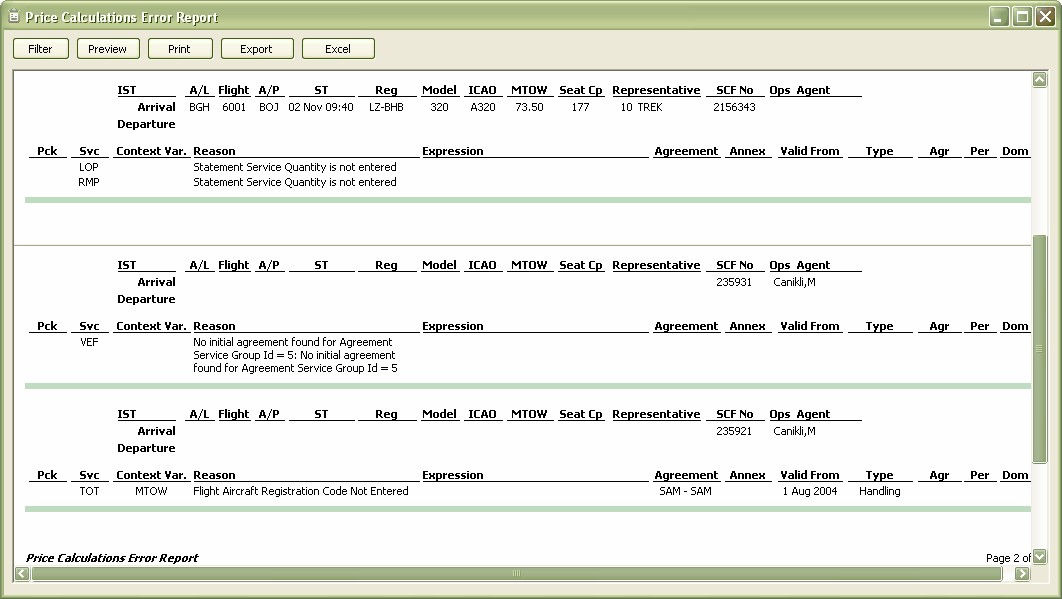
Task: Click the MTOW context variable in the TOT row
Action: click(x=151, y=491)
